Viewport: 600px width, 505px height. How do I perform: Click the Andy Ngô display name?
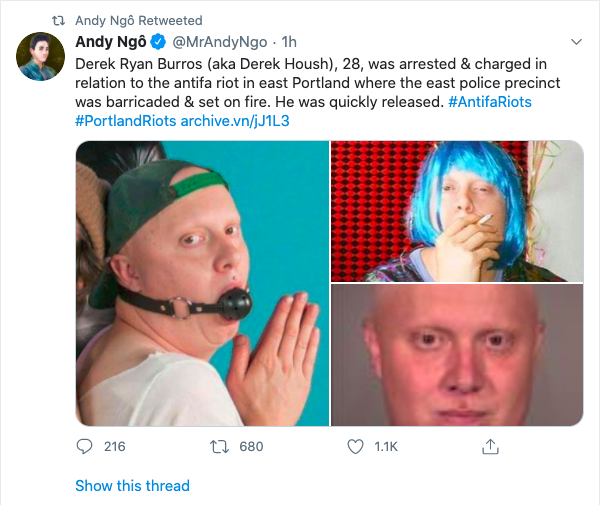tap(111, 42)
